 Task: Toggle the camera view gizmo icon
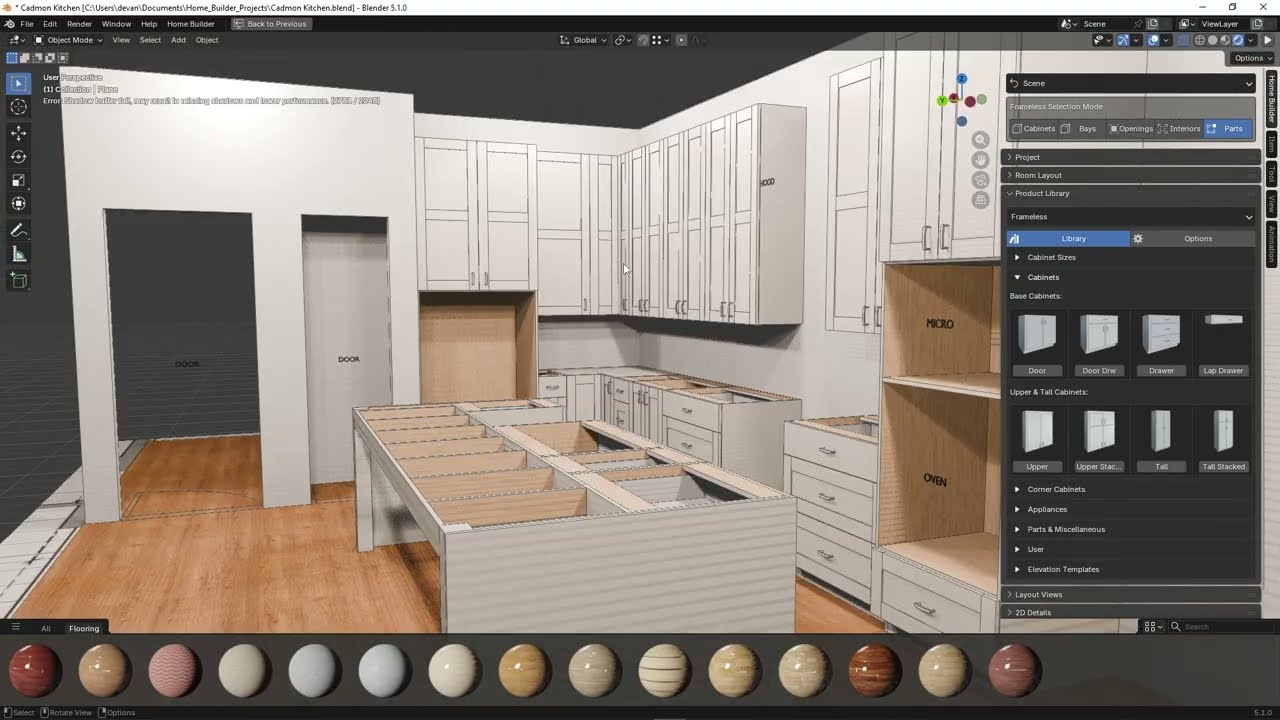click(x=981, y=180)
